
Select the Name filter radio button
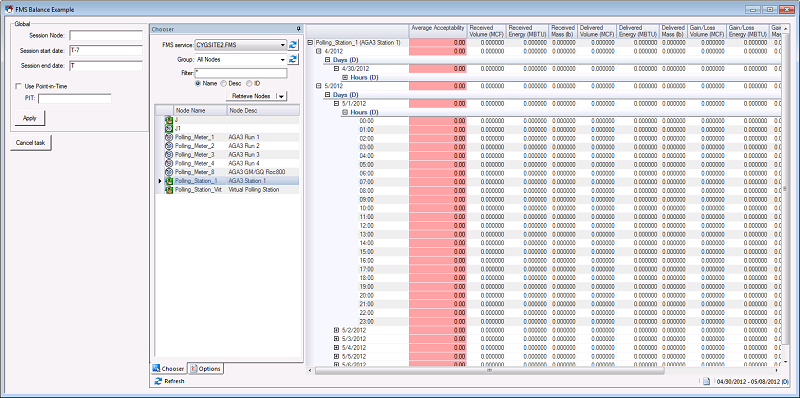tap(198, 83)
